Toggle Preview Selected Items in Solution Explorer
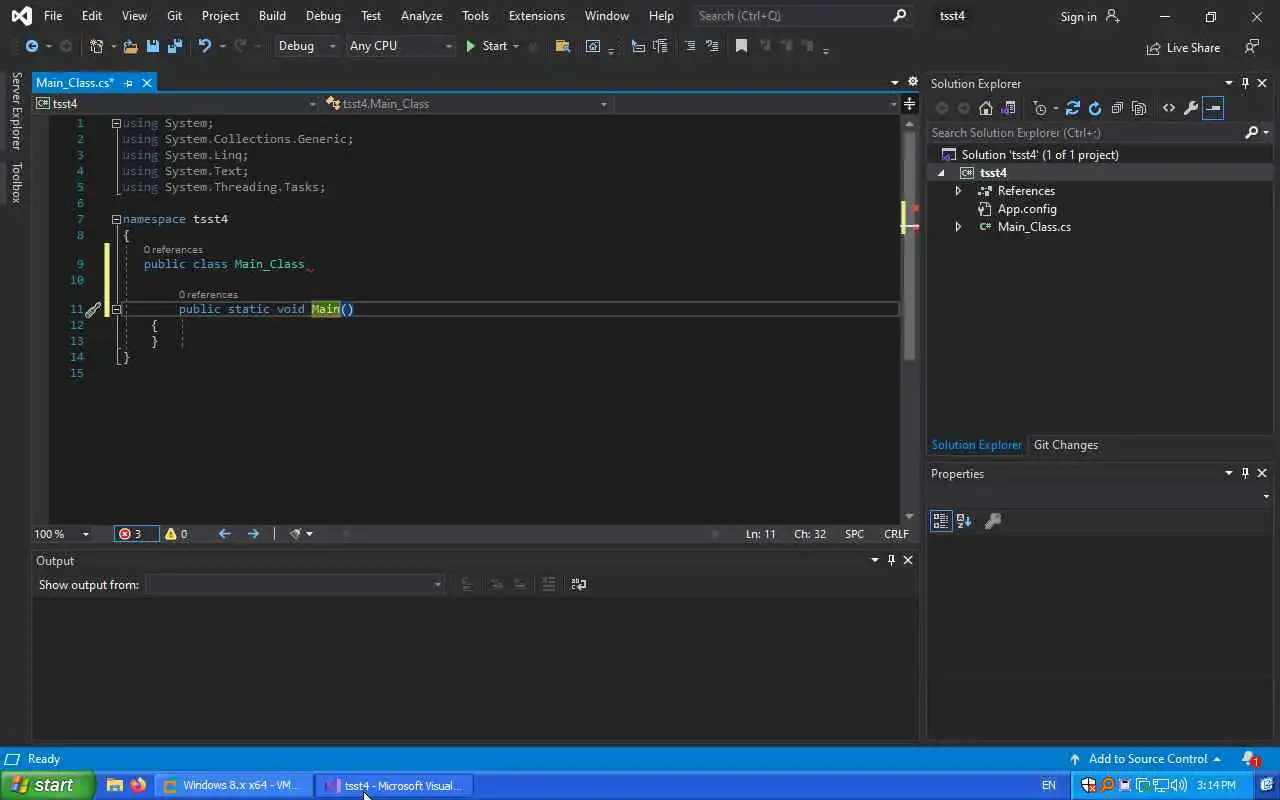The width and height of the screenshot is (1280, 800). (1213, 108)
